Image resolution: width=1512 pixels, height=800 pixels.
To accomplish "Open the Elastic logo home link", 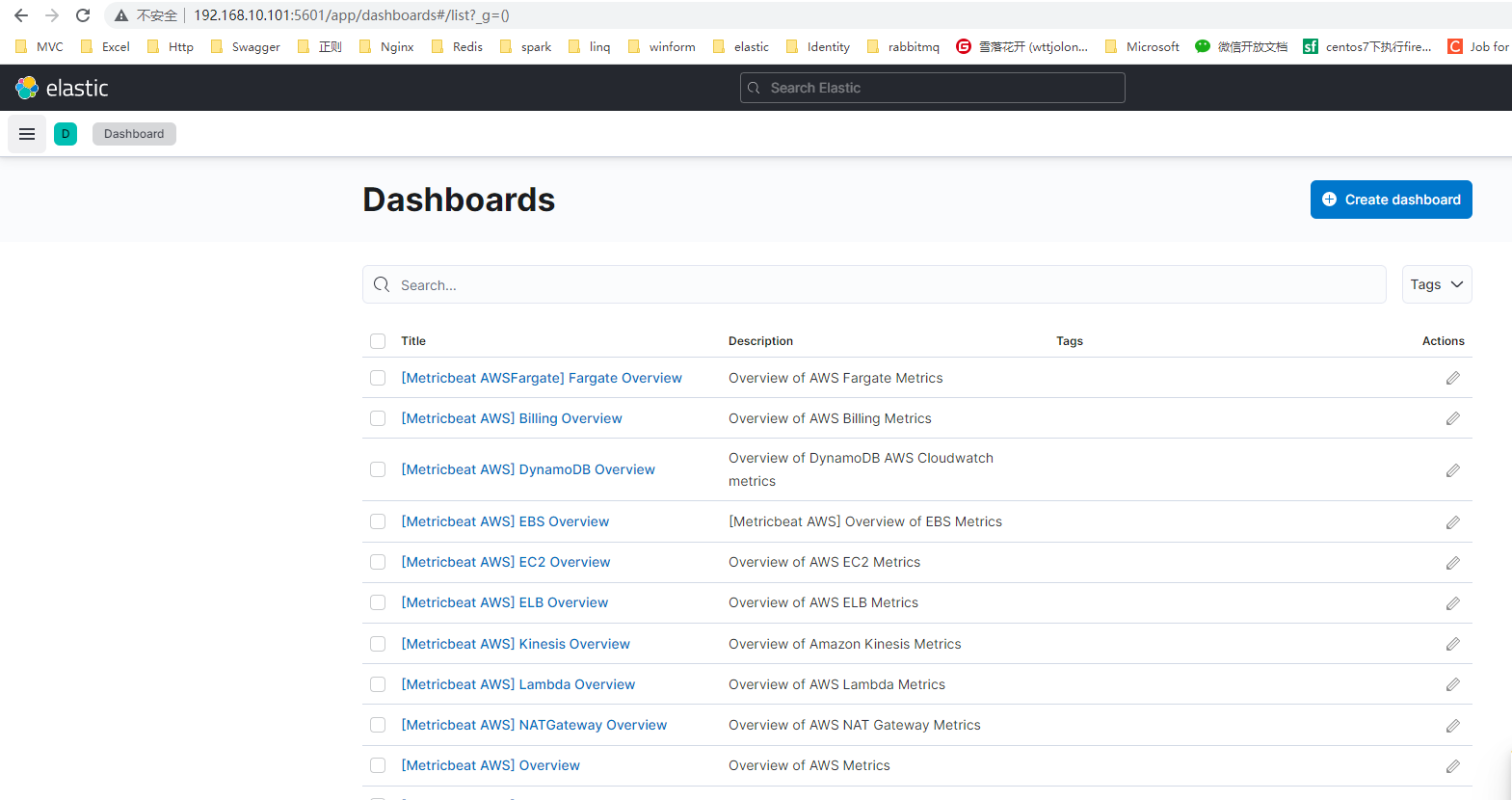I will pos(62,88).
